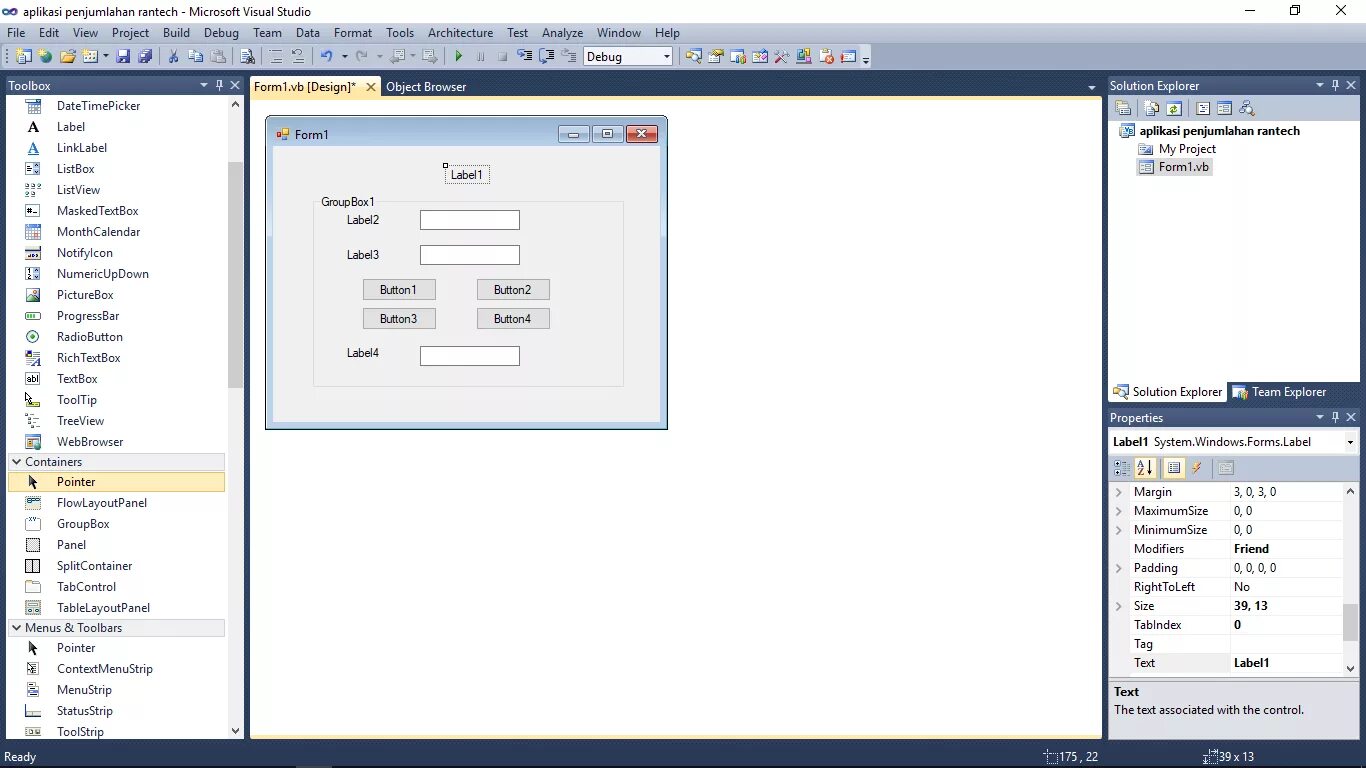
Task: Select the Cut toolbar icon
Action: click(172, 56)
